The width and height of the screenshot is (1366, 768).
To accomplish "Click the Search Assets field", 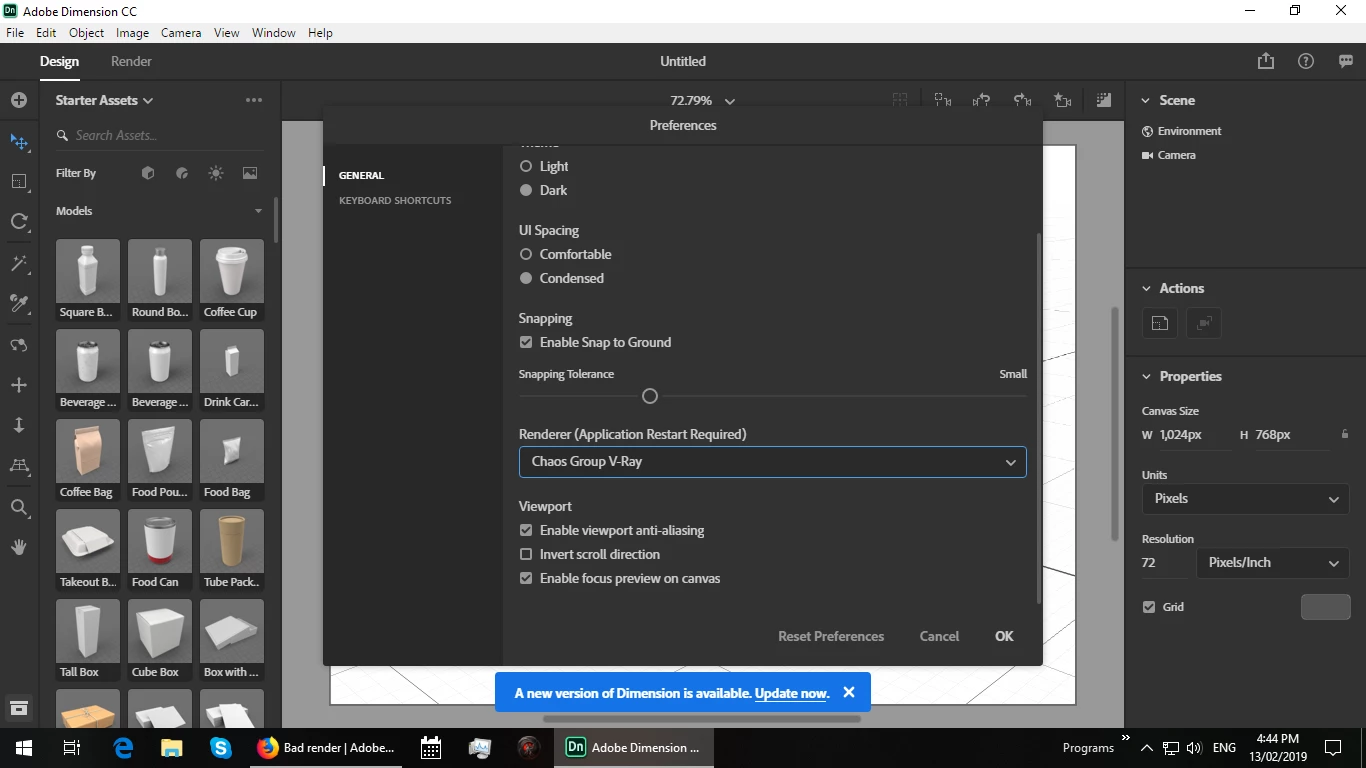I will coord(160,135).
